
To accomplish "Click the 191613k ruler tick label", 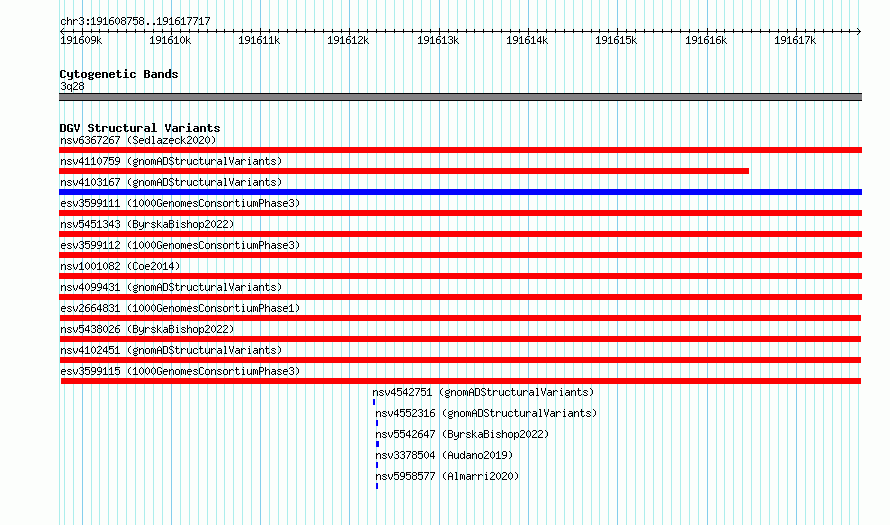I will click(x=438, y=40).
